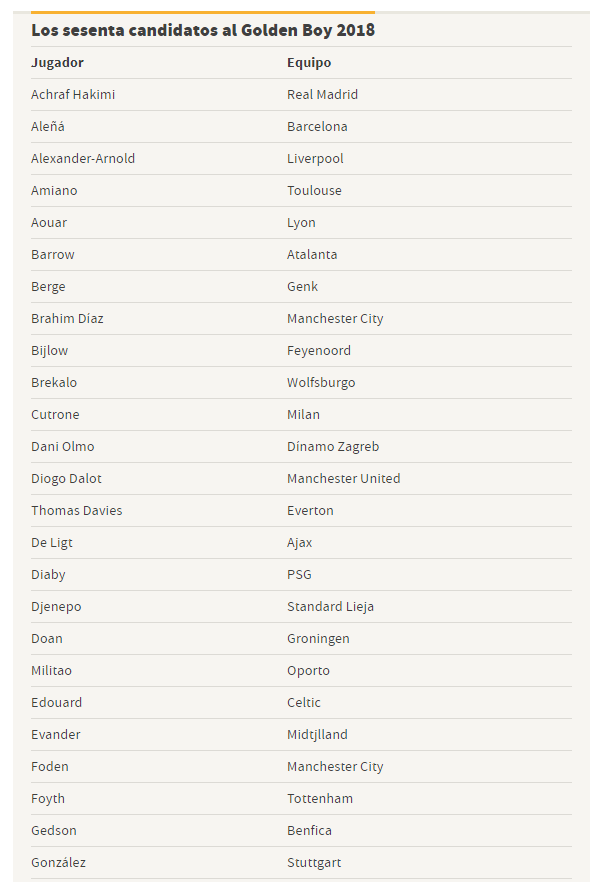The height and width of the screenshot is (882, 602).
Task: Select the PSG team cell
Action: coord(299,575)
